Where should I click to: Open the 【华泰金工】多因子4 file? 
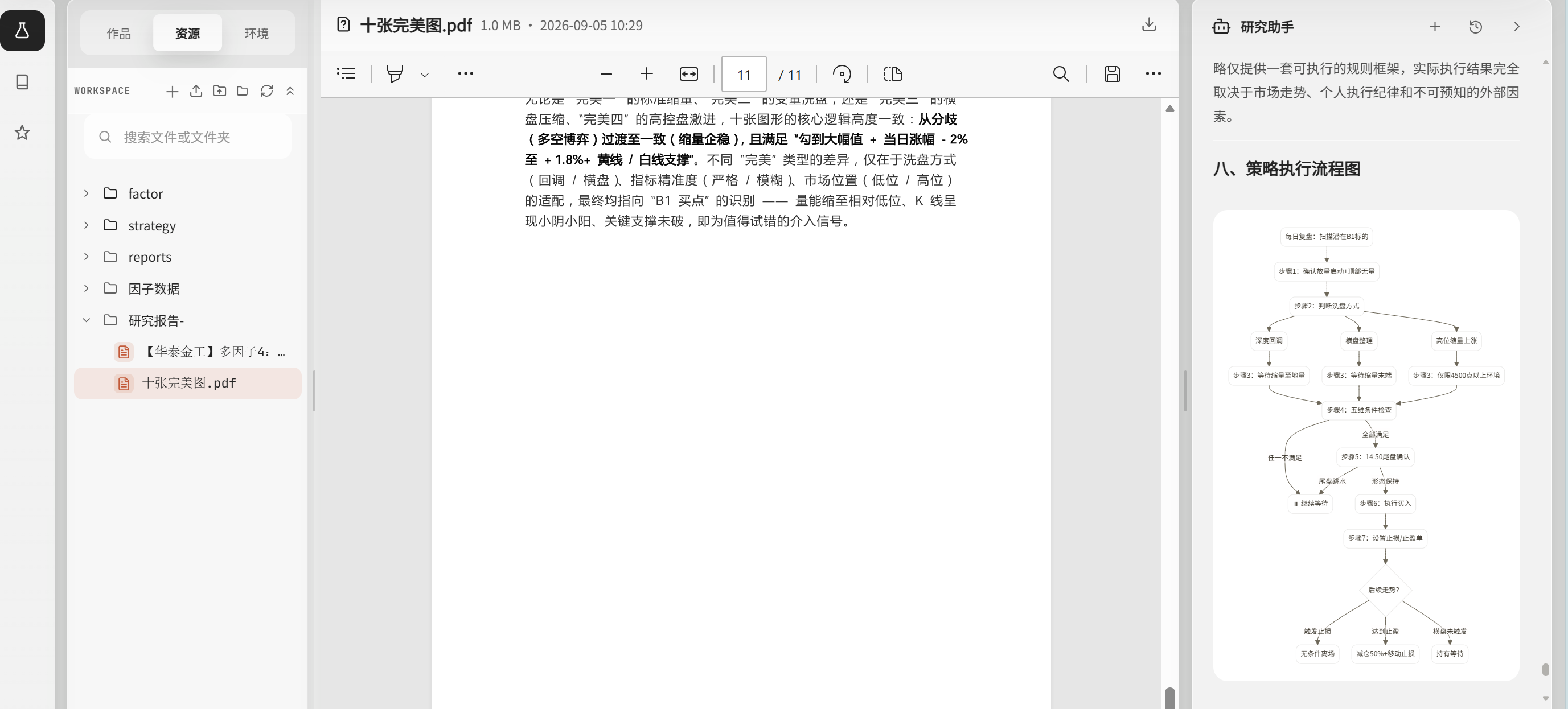(187, 352)
